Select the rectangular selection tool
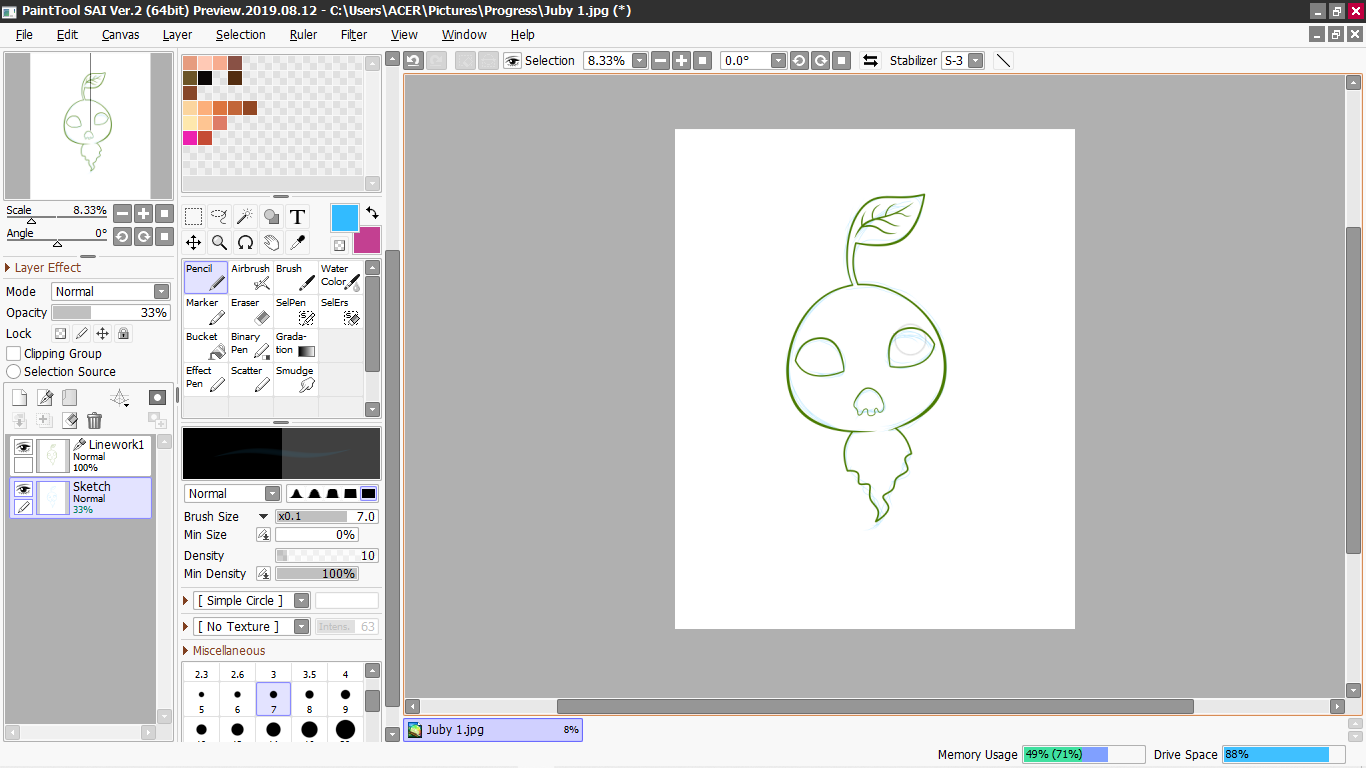This screenshot has width=1366, height=768. tap(194, 217)
